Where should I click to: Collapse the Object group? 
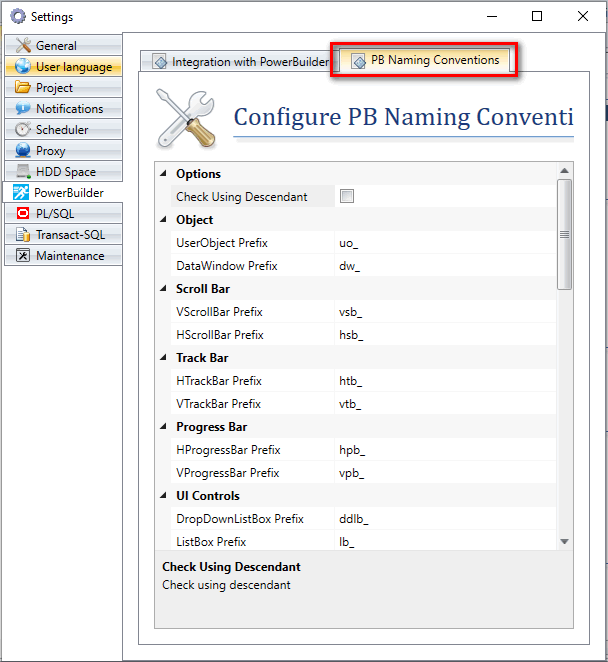[163, 219]
